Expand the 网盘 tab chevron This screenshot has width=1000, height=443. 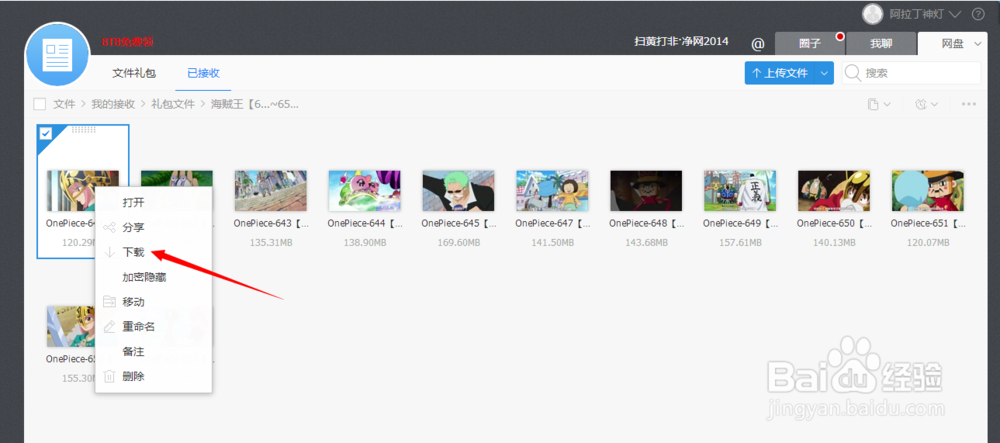coord(978,44)
